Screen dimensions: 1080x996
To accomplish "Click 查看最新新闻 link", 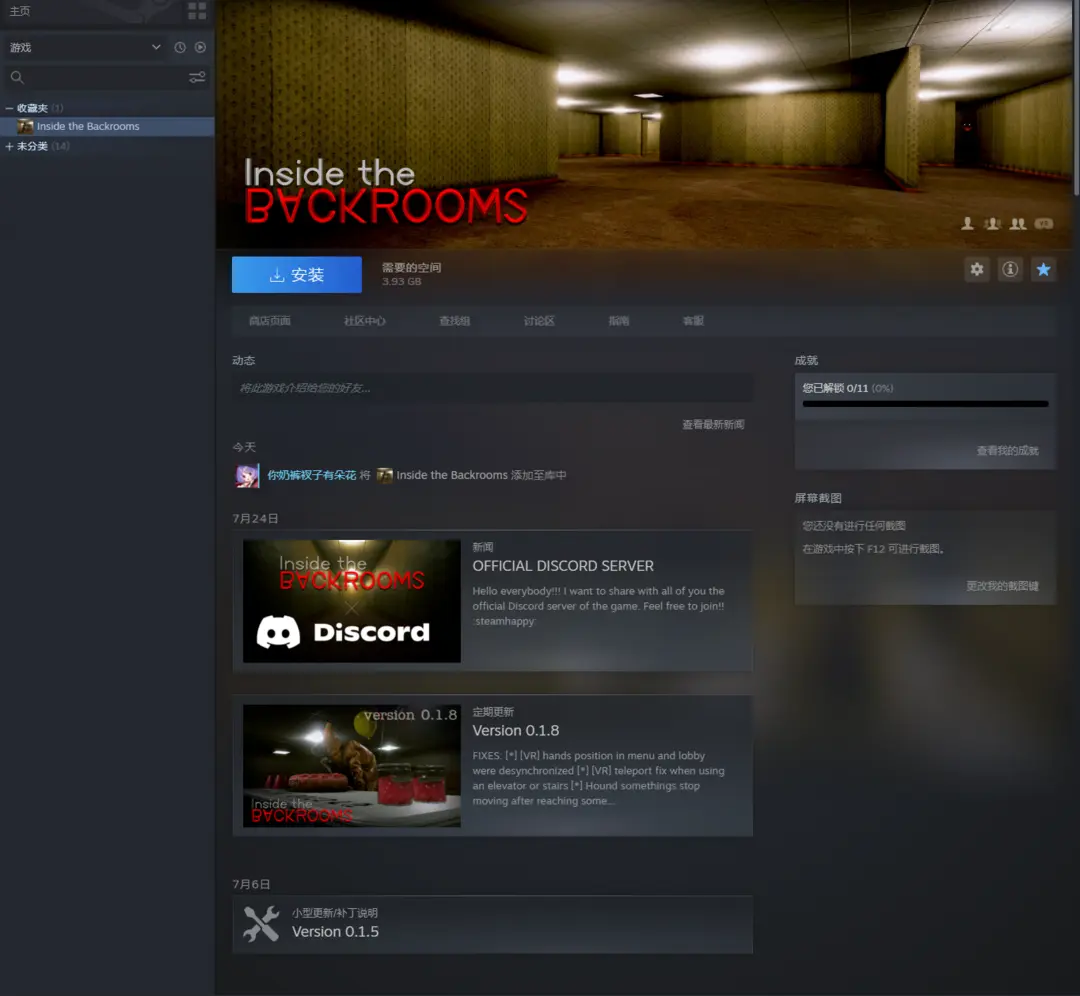I will [x=713, y=424].
